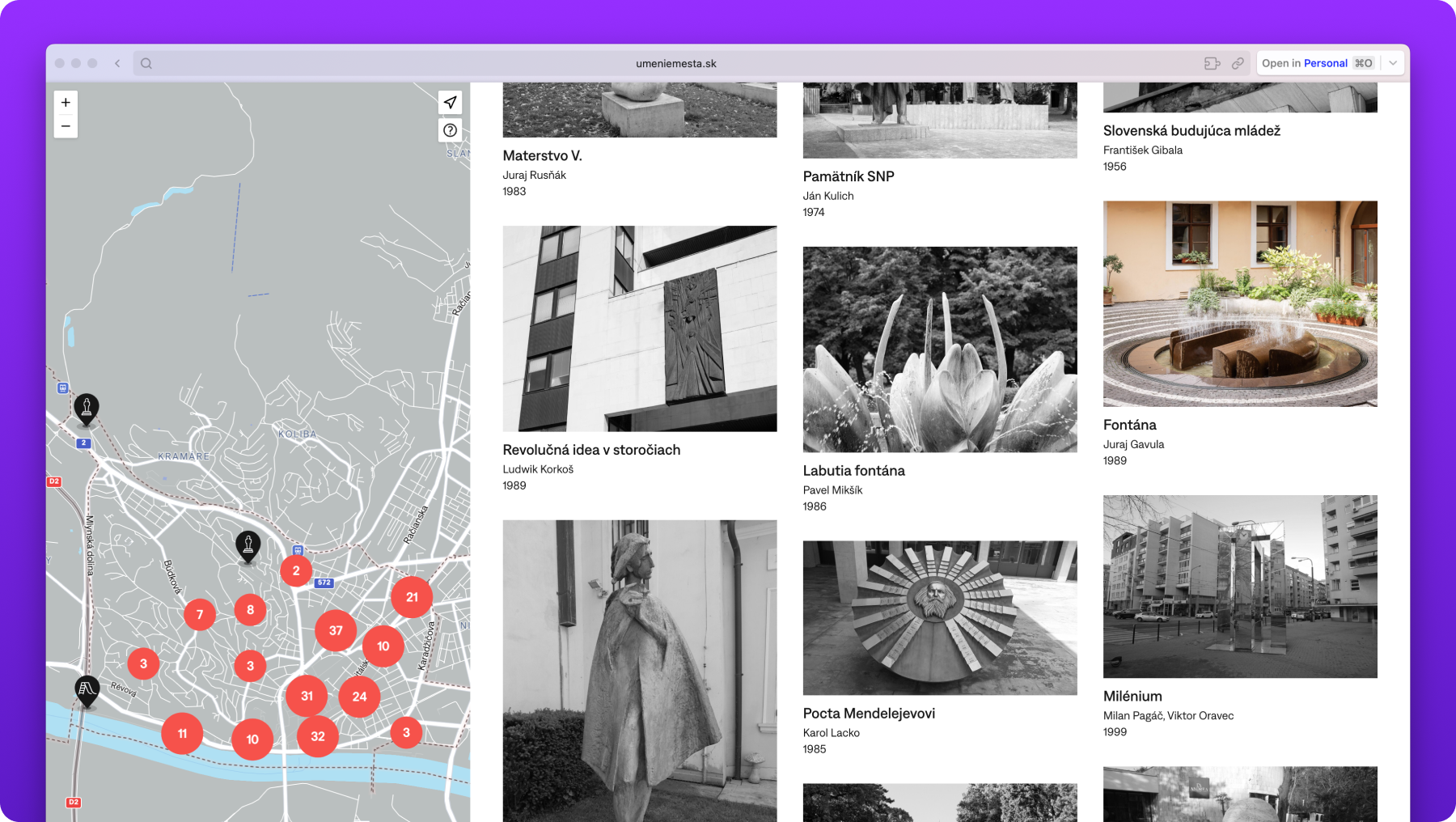This screenshot has width=1456, height=822.
Task: Copy the page link icon
Action: point(1238,63)
